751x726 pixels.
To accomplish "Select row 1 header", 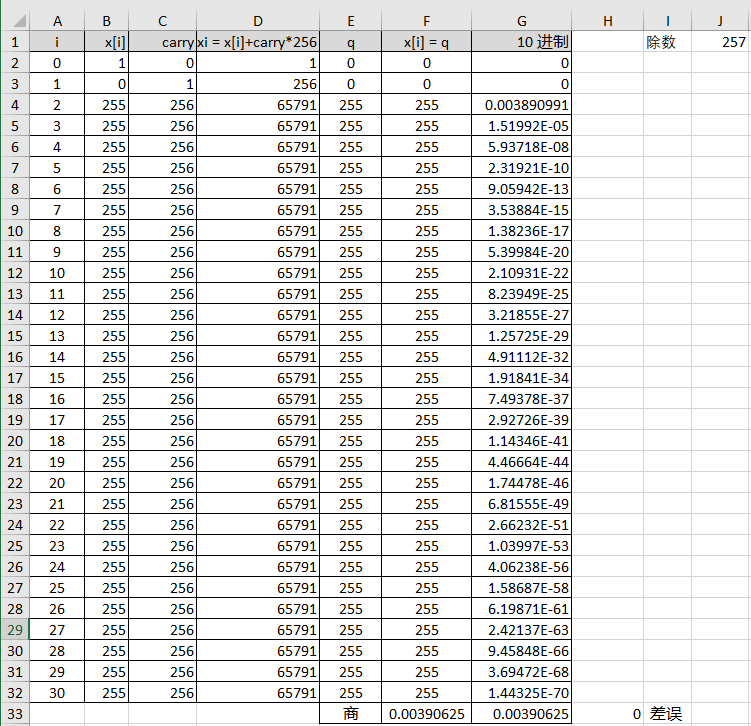I will click(15, 42).
